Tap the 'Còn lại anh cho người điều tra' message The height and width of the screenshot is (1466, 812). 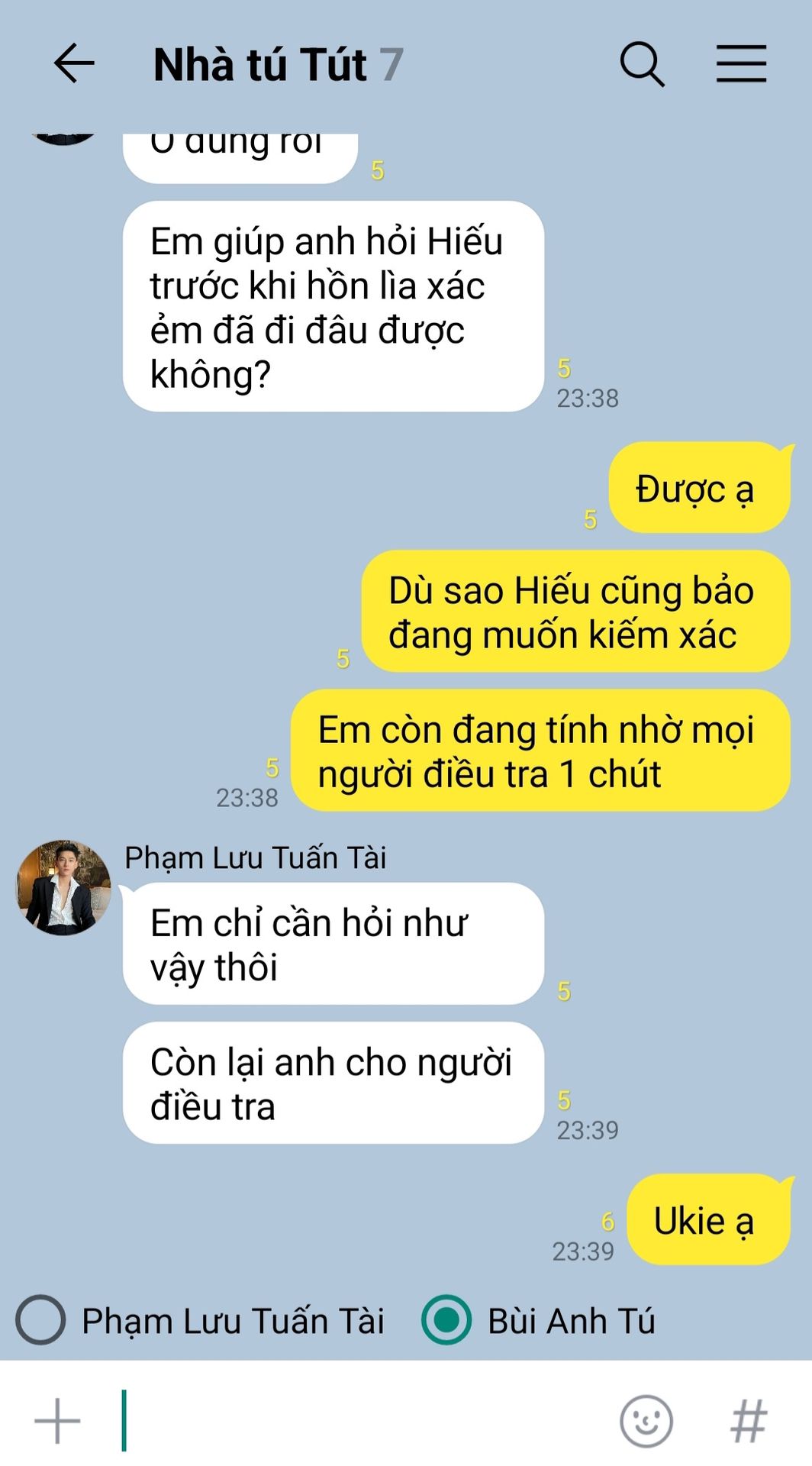(333, 1083)
